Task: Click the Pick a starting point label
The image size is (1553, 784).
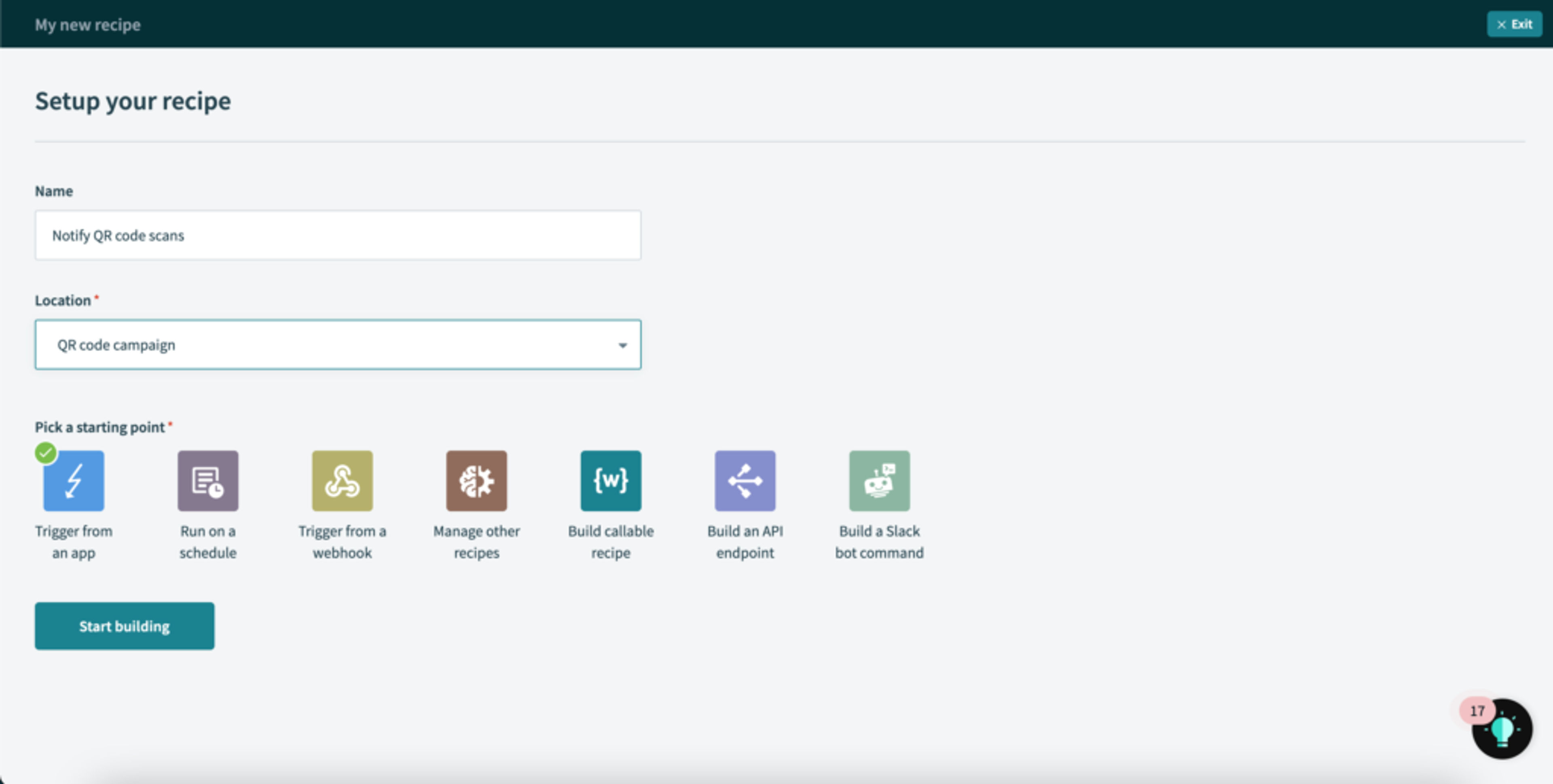Action: tap(100, 427)
